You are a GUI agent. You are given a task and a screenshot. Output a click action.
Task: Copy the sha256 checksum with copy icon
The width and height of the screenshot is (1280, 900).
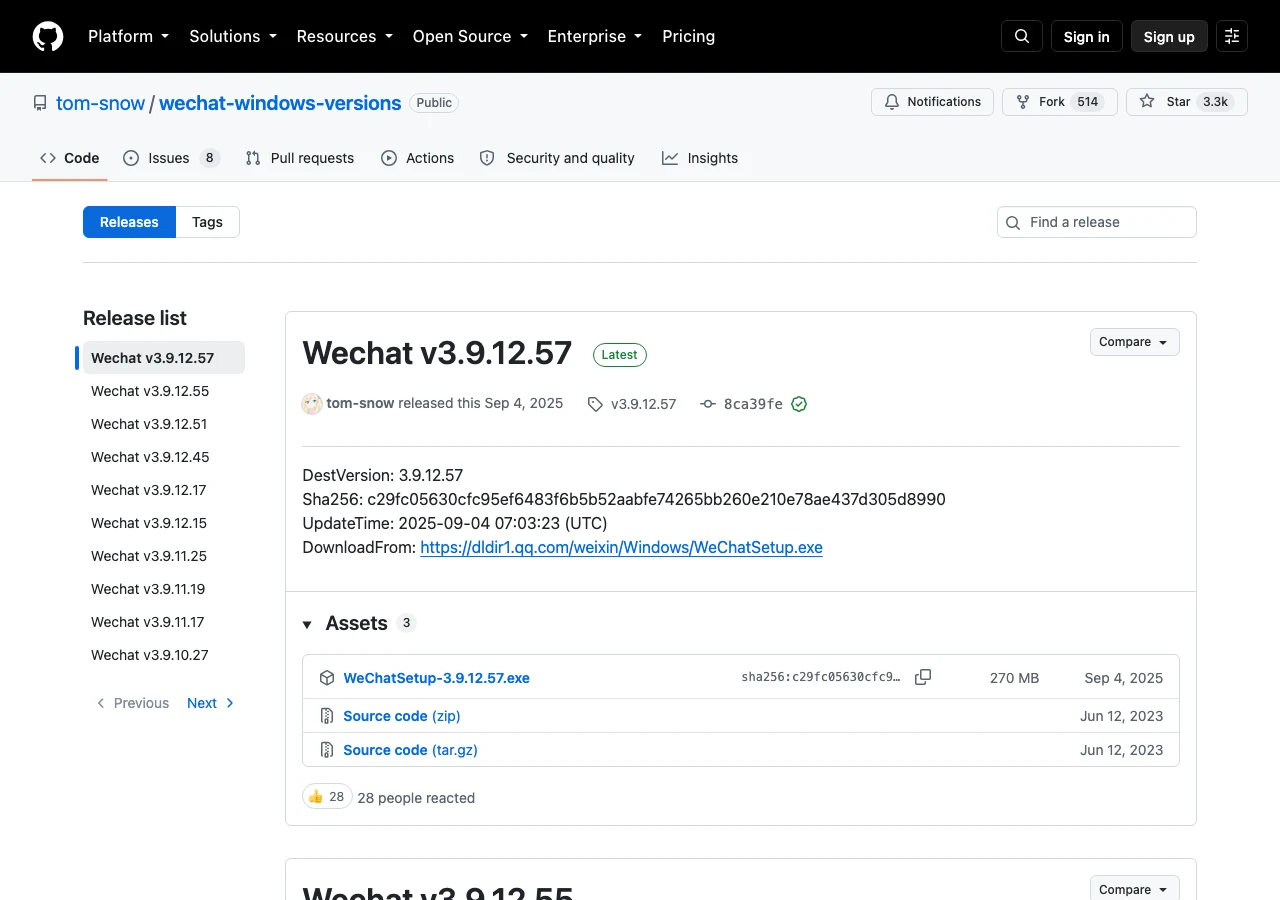[923, 677]
